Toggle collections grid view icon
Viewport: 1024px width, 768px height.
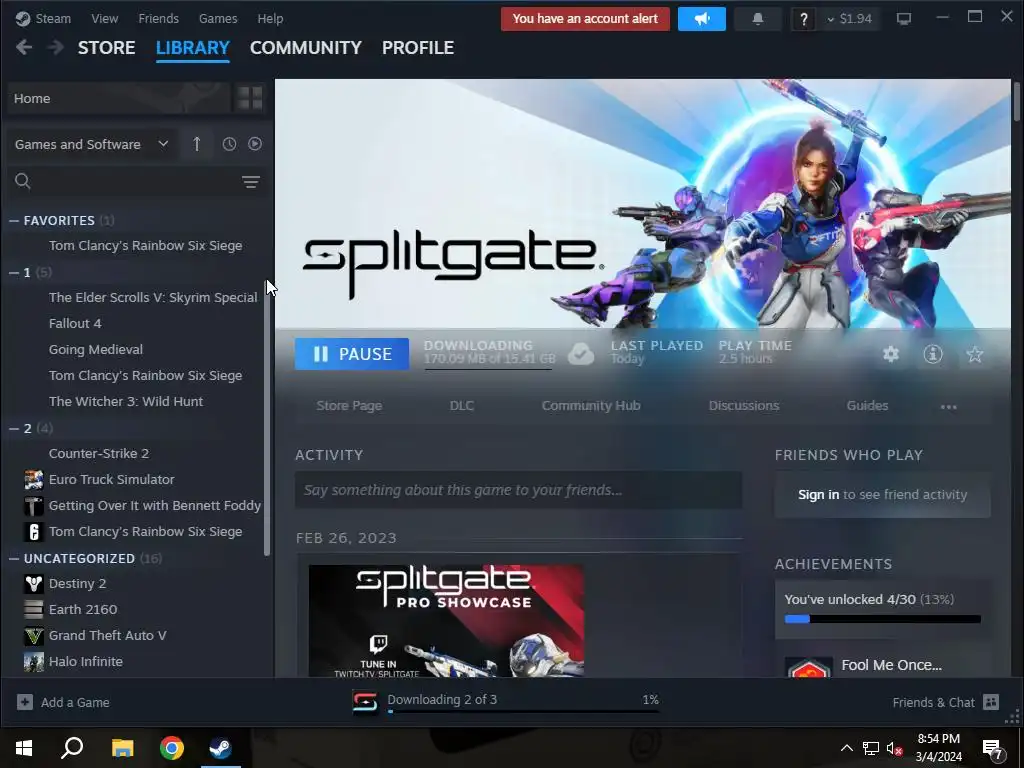tap(249, 99)
